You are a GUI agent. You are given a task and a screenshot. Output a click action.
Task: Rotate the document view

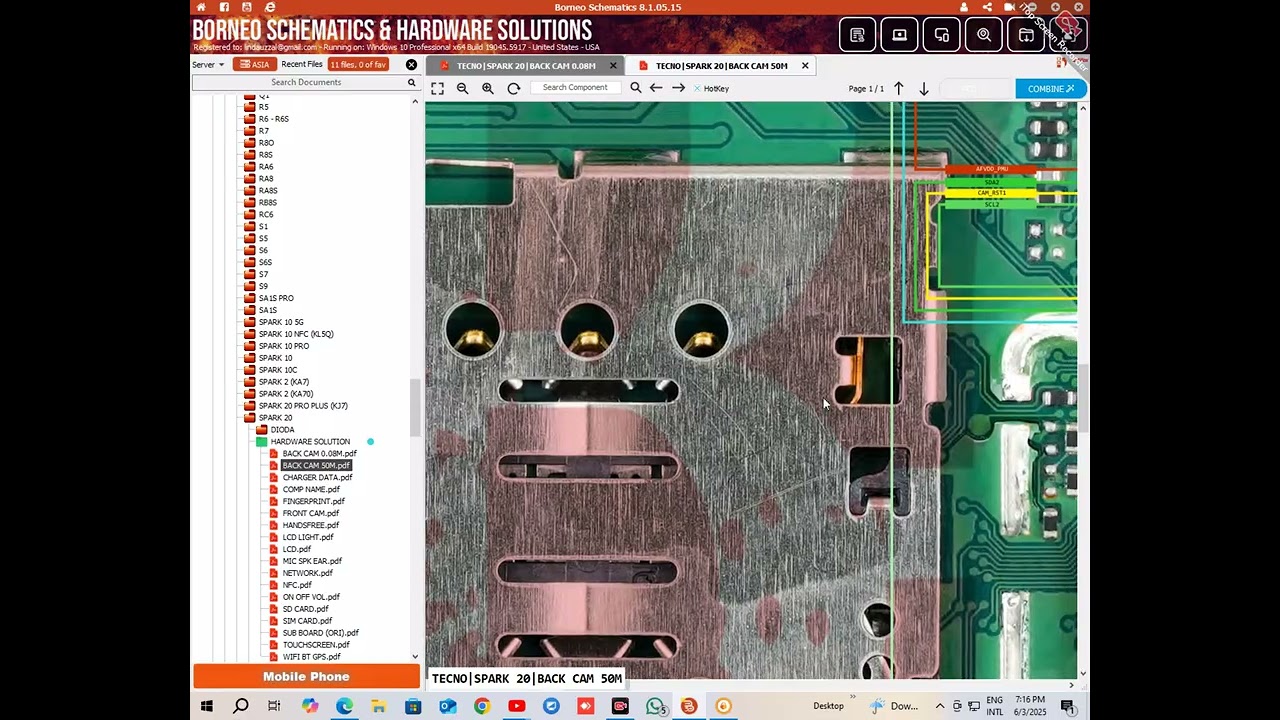pyautogui.click(x=513, y=88)
